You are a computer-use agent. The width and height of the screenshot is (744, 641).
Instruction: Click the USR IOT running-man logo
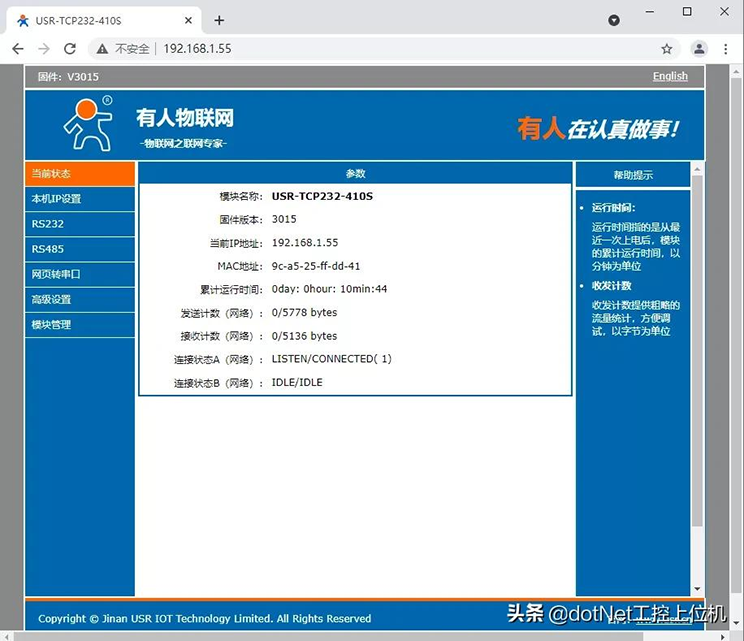(88, 124)
